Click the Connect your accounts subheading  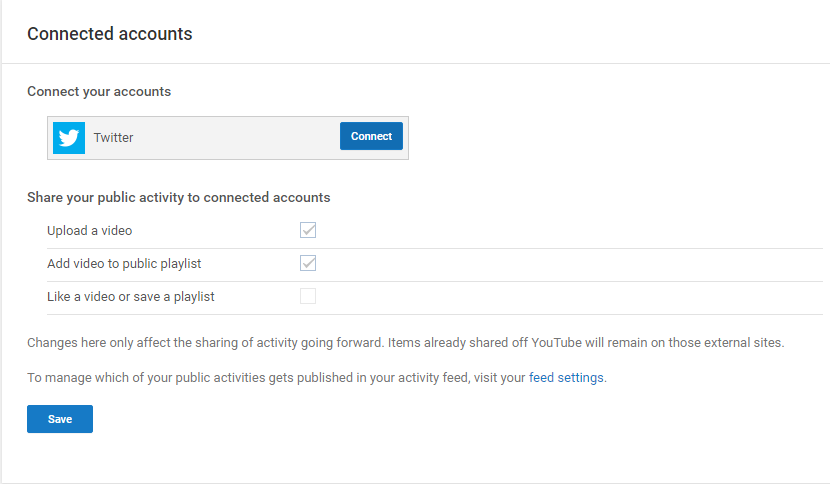(99, 92)
